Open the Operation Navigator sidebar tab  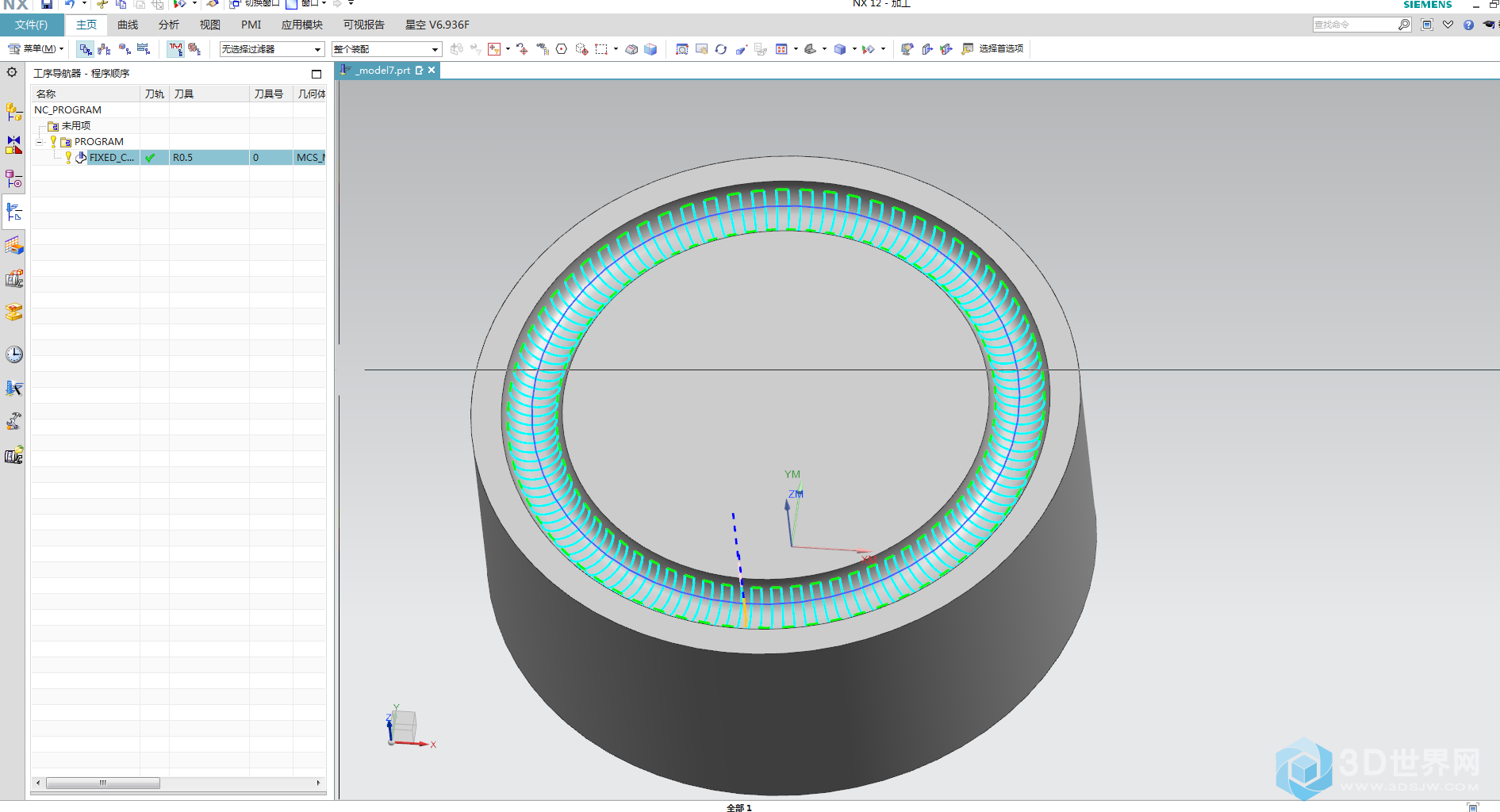[14, 213]
